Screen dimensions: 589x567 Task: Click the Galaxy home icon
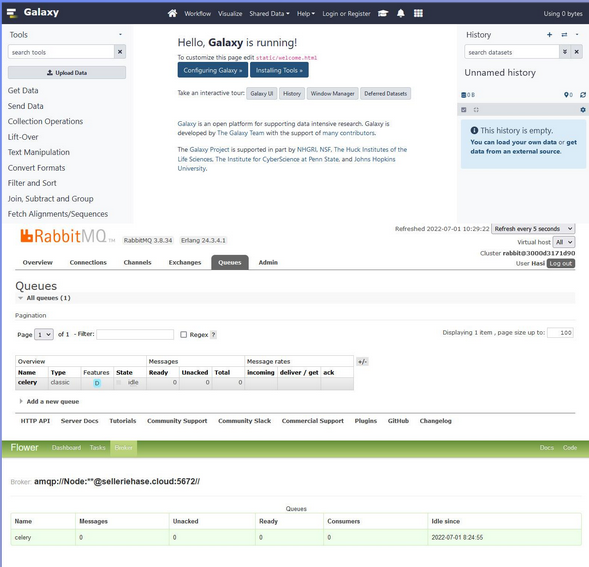click(x=172, y=14)
